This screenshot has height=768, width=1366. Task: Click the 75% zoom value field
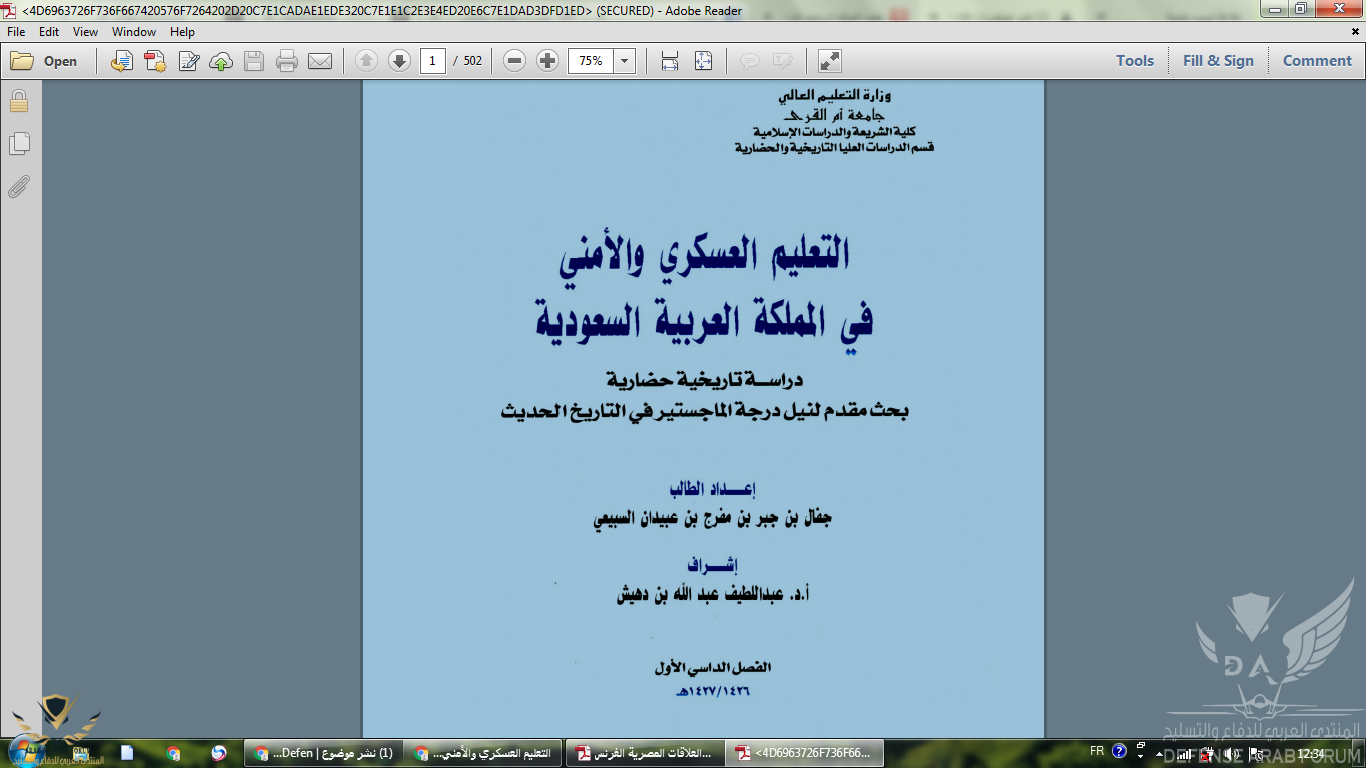(x=591, y=61)
